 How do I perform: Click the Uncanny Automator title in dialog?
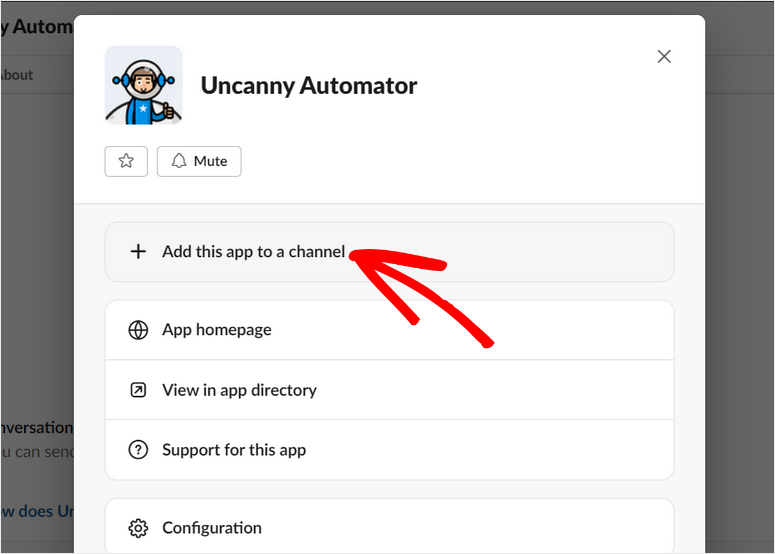(309, 86)
